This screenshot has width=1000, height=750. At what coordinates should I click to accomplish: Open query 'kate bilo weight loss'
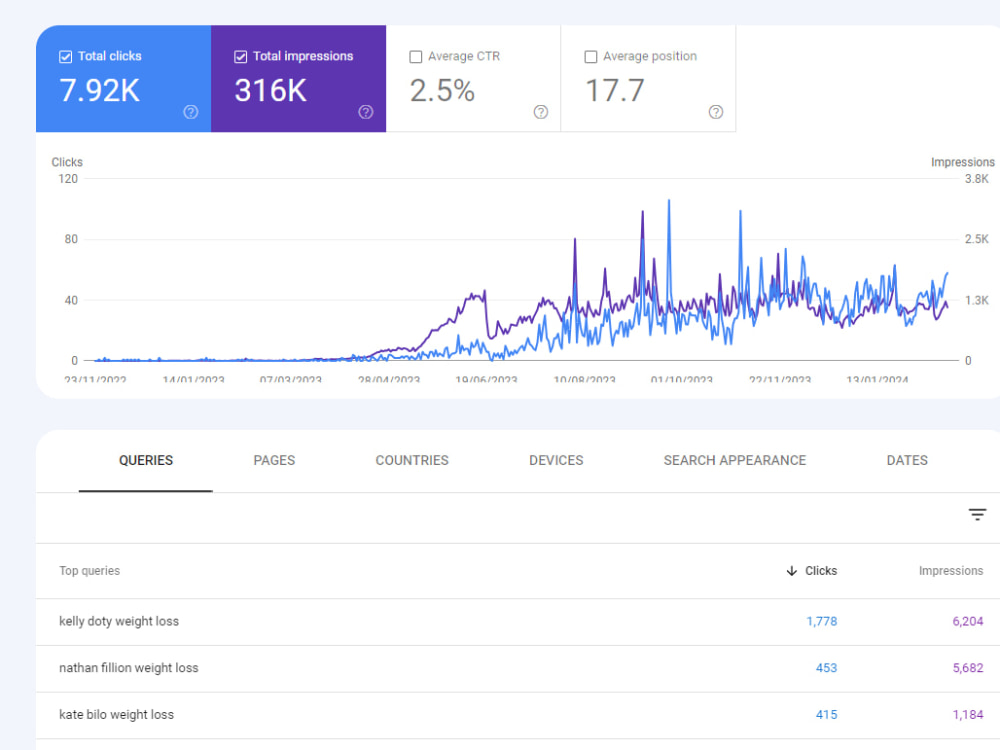[116, 714]
